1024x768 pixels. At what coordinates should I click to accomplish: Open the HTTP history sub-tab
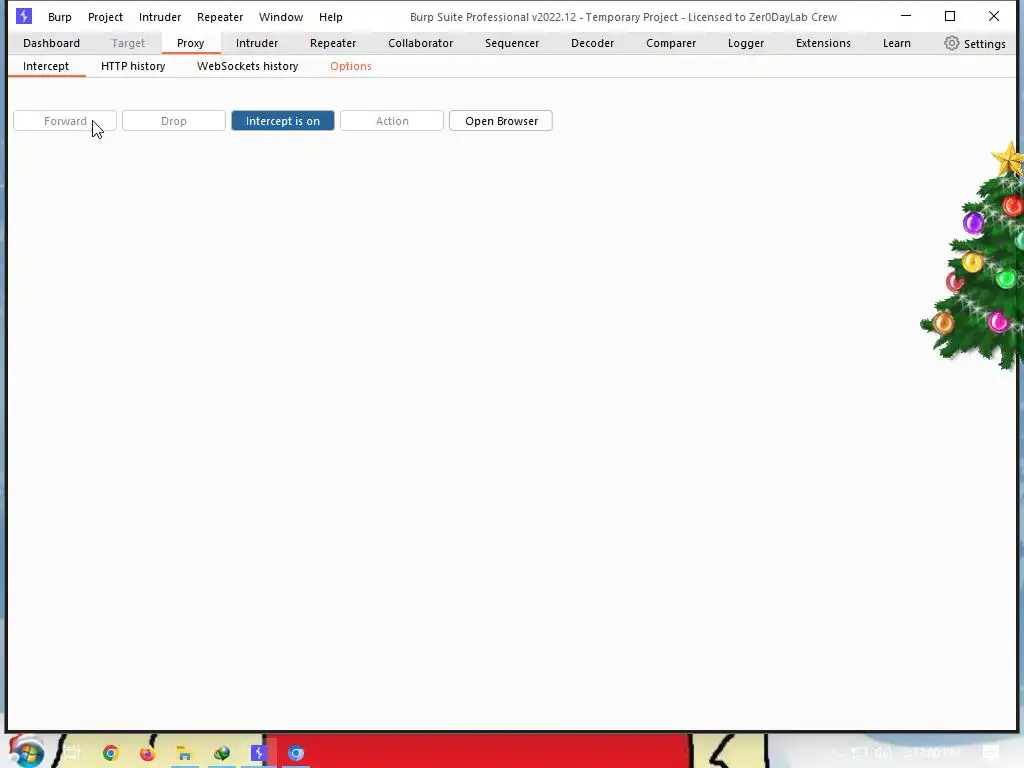tap(133, 66)
